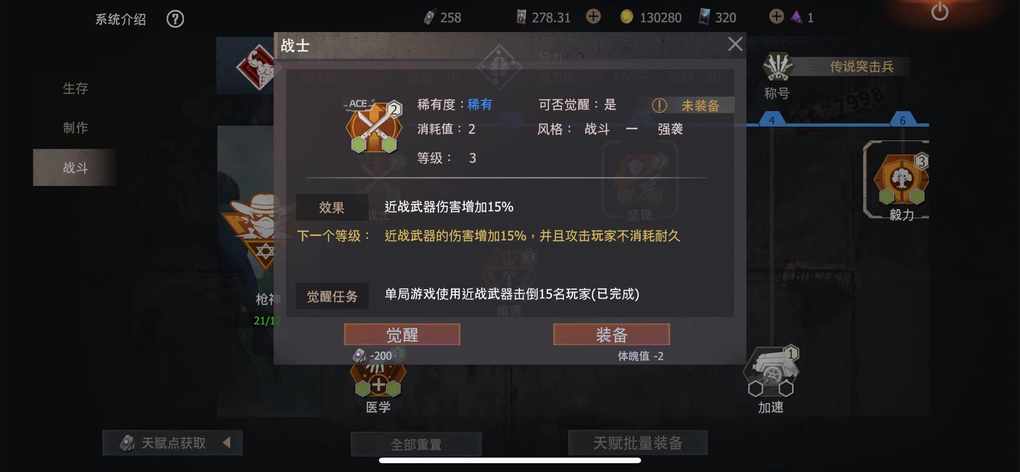The height and width of the screenshot is (472, 1020).
Task: Select the 战斗 tab
Action: [x=75, y=168]
